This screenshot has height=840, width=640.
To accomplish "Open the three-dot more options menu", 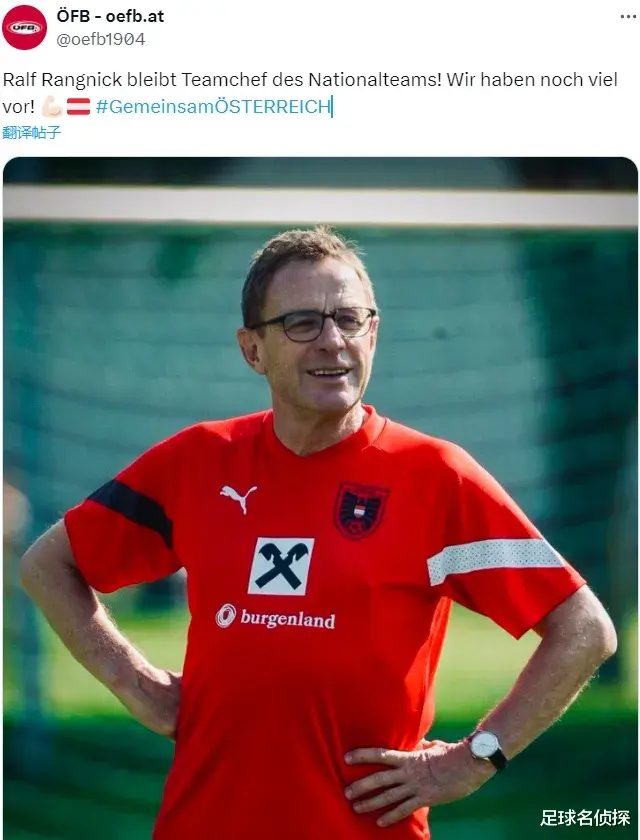I will [628, 17].
